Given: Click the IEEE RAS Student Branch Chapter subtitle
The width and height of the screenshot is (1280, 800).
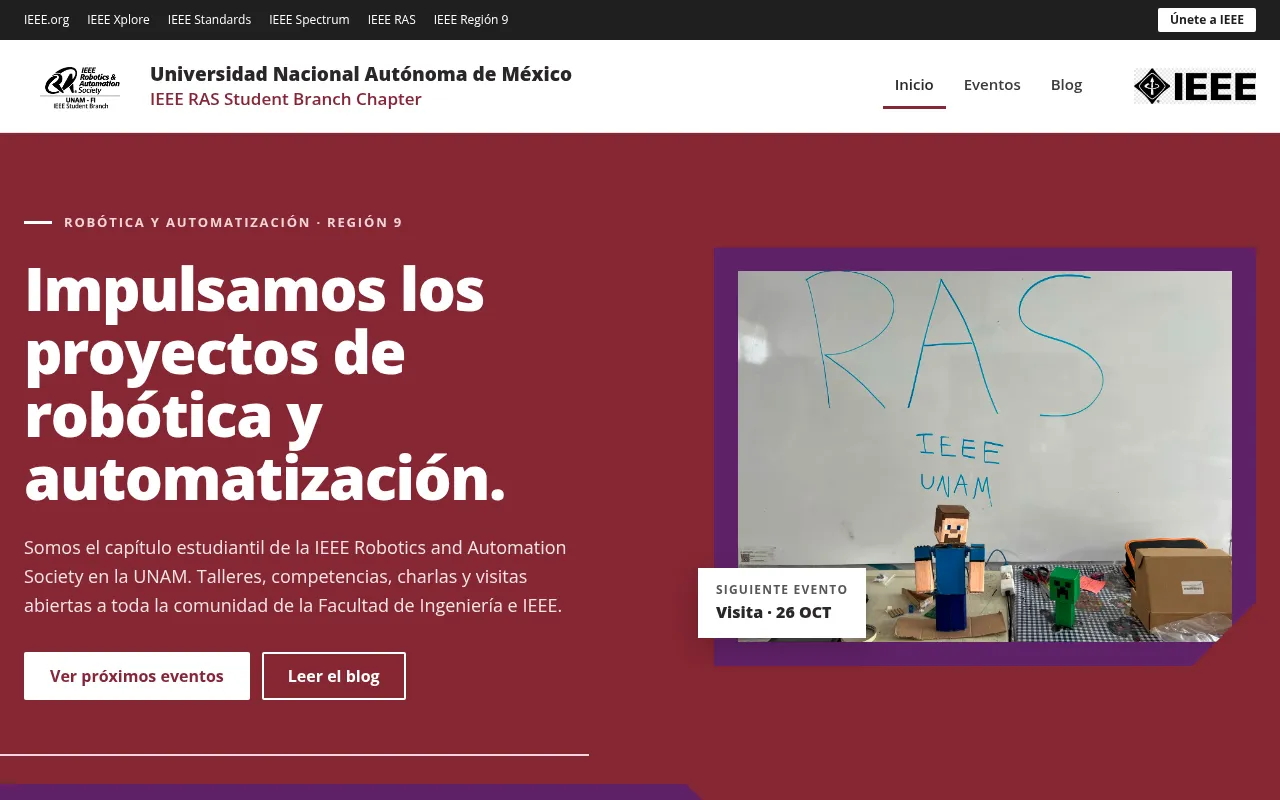Looking at the screenshot, I should tap(286, 99).
